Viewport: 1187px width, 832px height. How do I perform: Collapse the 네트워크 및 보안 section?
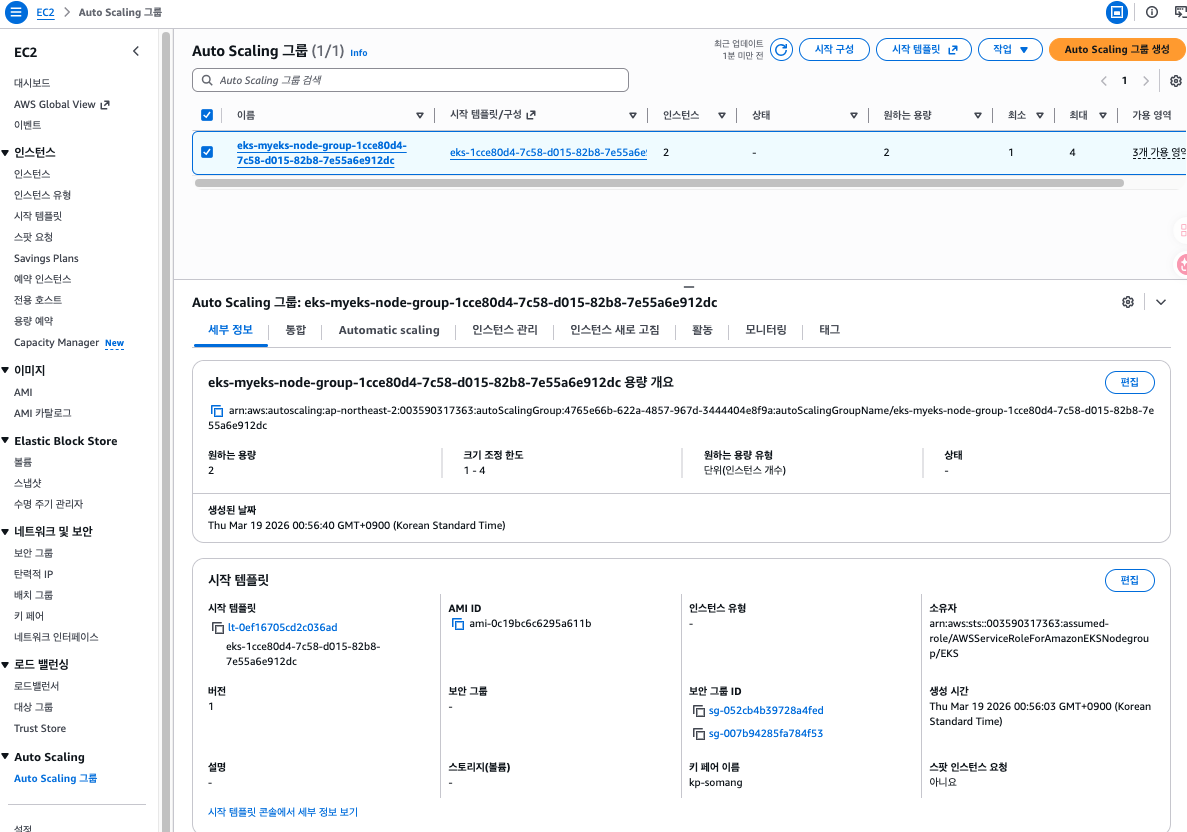click(5, 531)
